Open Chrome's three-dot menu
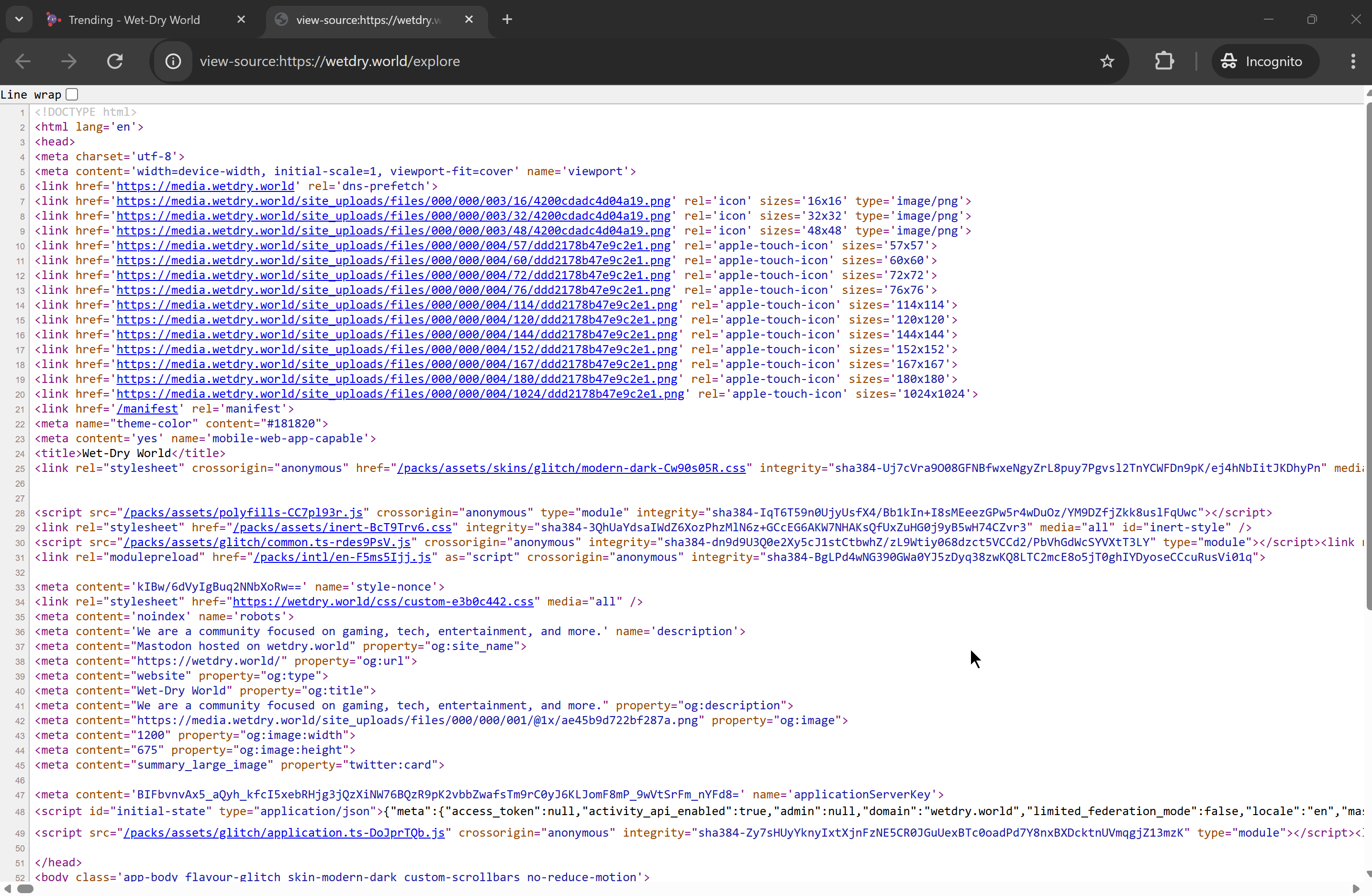The width and height of the screenshot is (1372, 896). click(x=1353, y=61)
